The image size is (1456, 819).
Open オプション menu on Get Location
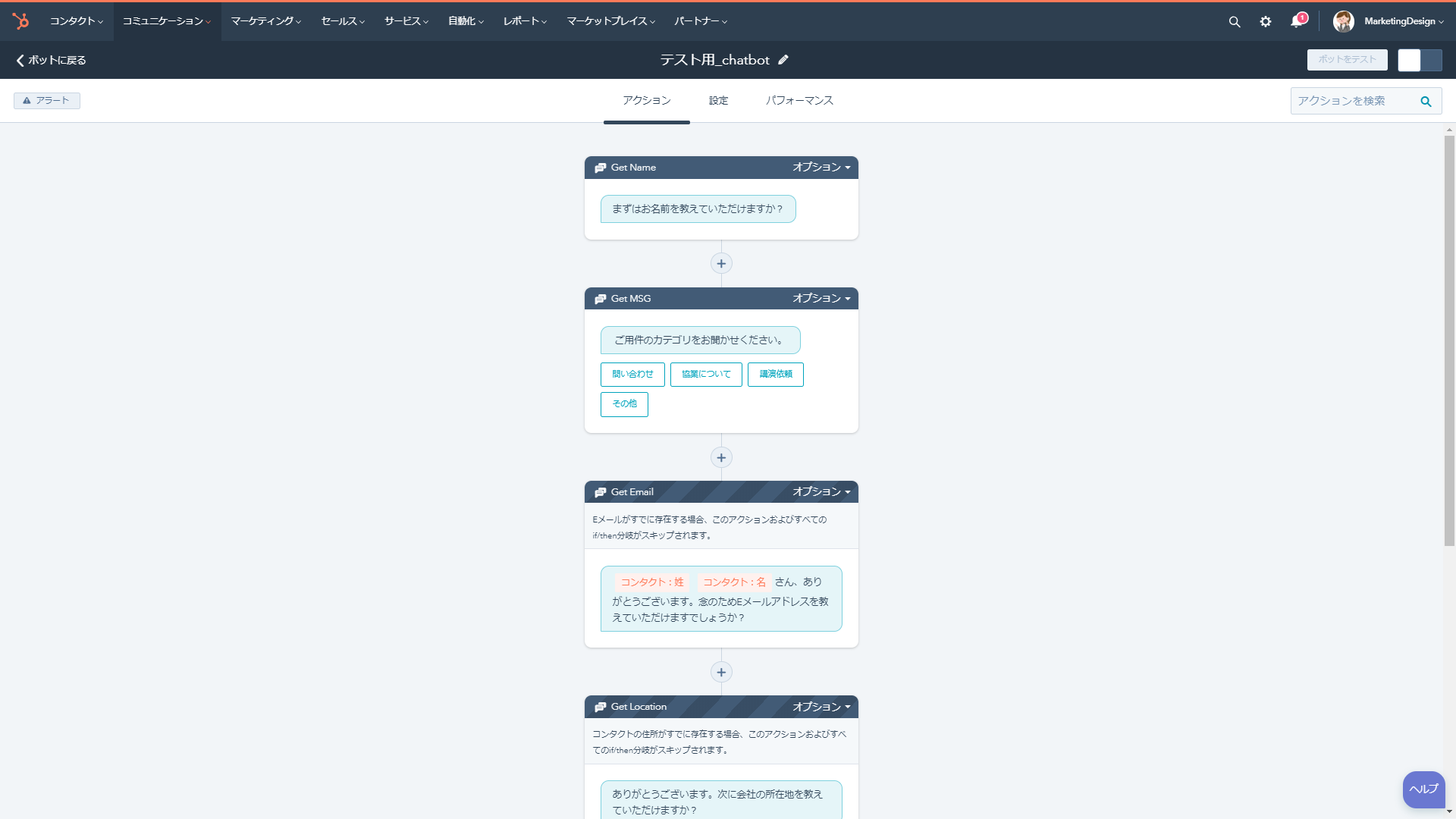[821, 707]
